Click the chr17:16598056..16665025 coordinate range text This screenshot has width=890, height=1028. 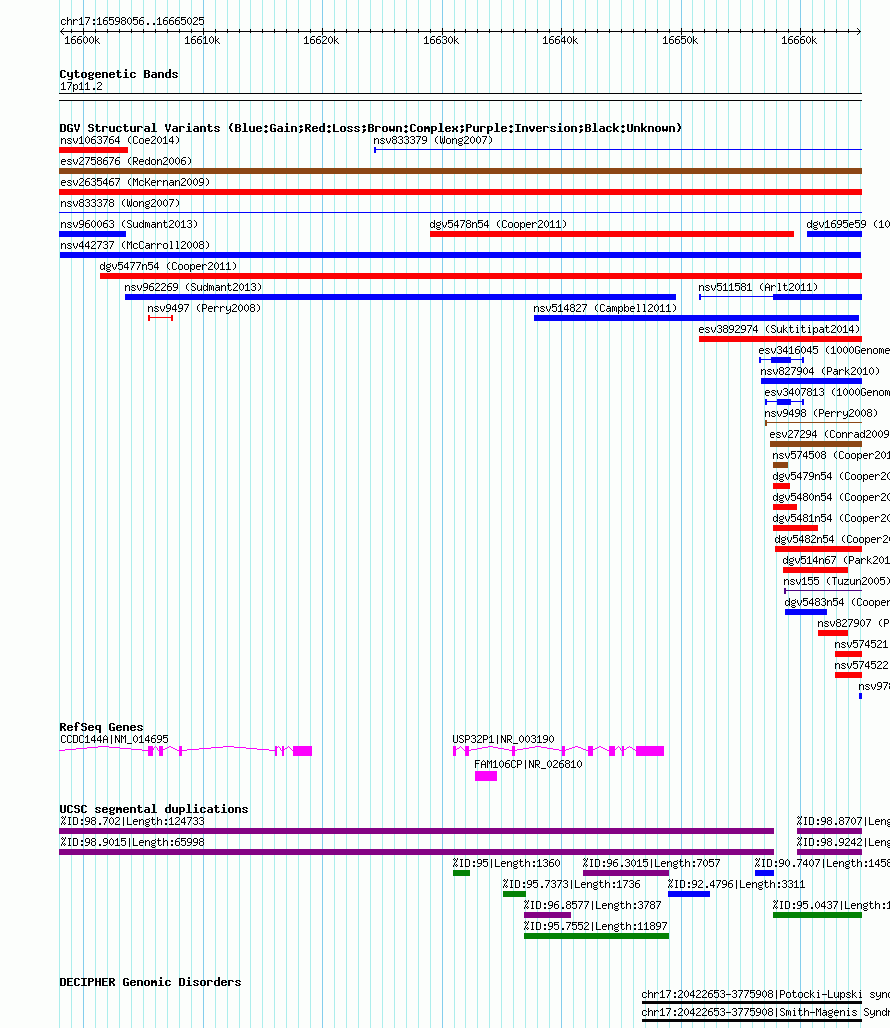(x=132, y=21)
